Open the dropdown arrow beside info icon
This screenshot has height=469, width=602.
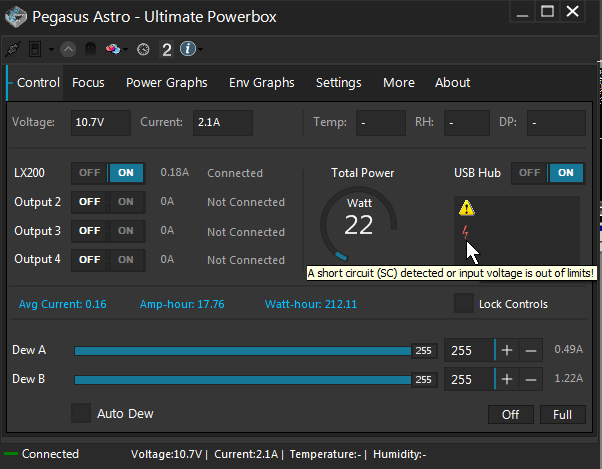pos(200,49)
